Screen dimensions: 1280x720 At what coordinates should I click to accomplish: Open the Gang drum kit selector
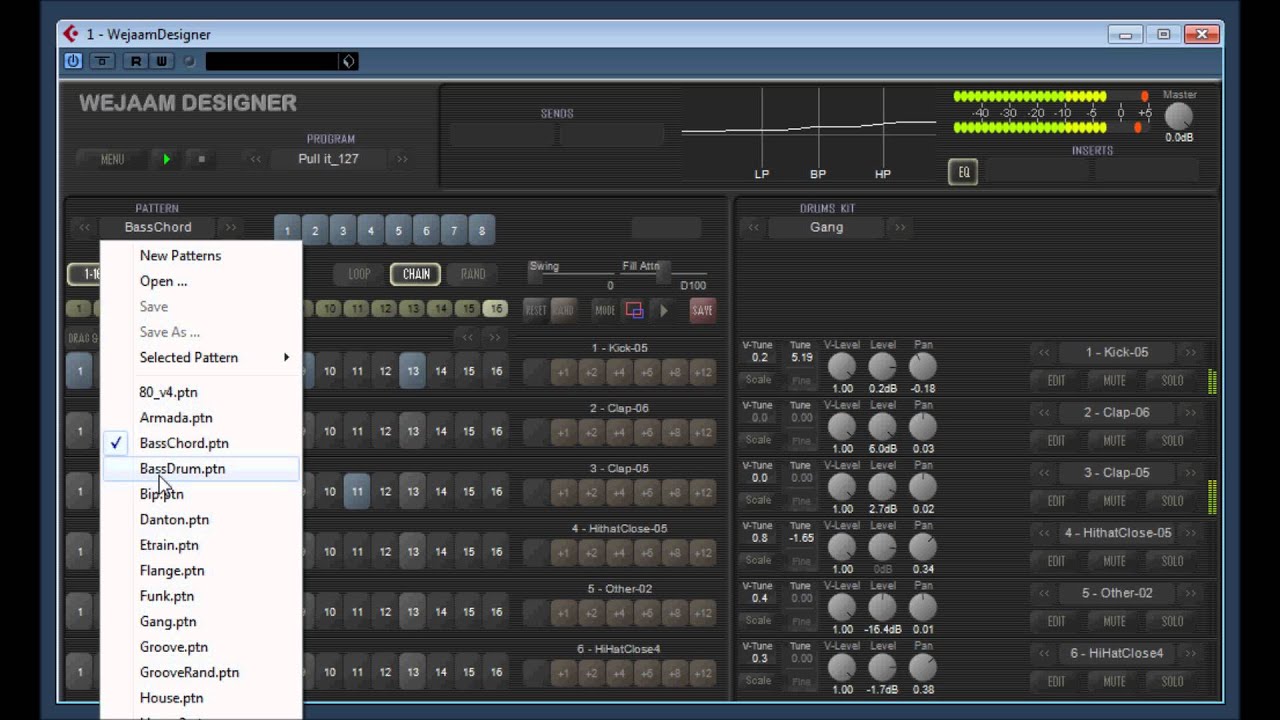pyautogui.click(x=827, y=228)
